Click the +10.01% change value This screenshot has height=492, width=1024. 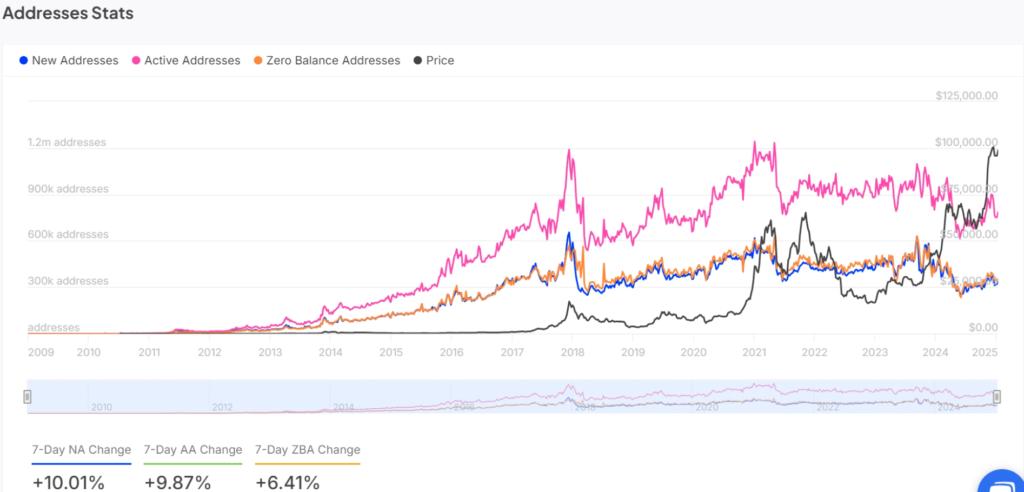pyautogui.click(x=69, y=482)
